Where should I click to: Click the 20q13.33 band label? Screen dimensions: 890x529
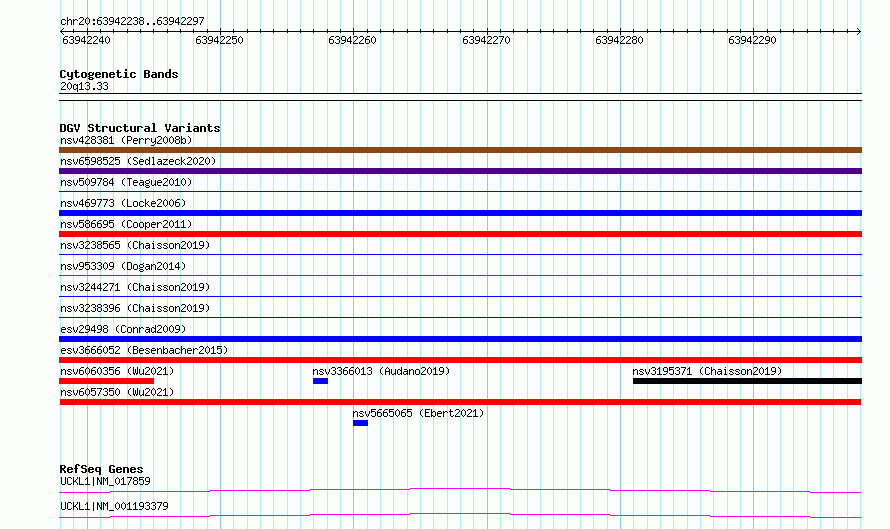(x=84, y=86)
